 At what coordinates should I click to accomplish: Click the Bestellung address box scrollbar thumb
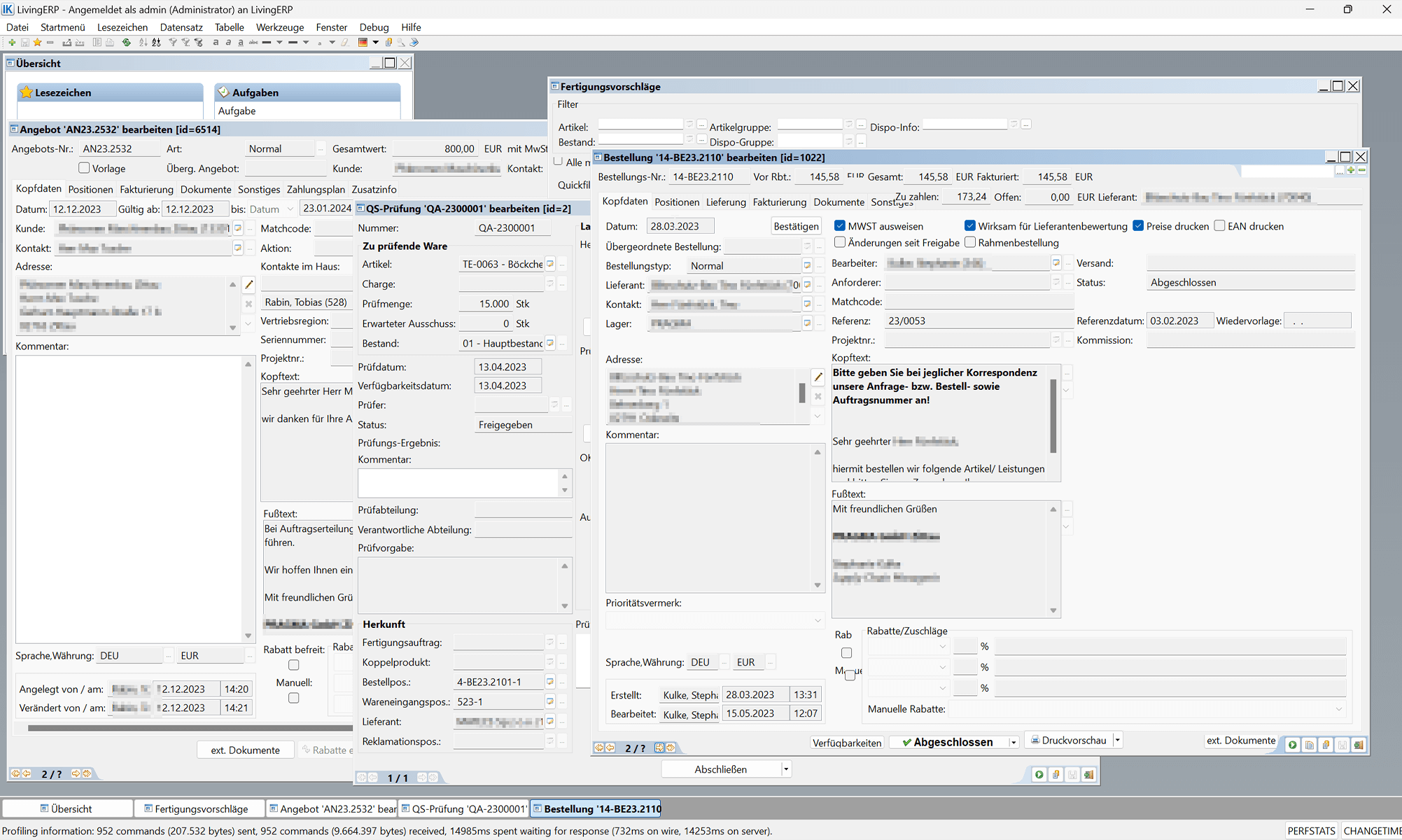pyautogui.click(x=802, y=393)
